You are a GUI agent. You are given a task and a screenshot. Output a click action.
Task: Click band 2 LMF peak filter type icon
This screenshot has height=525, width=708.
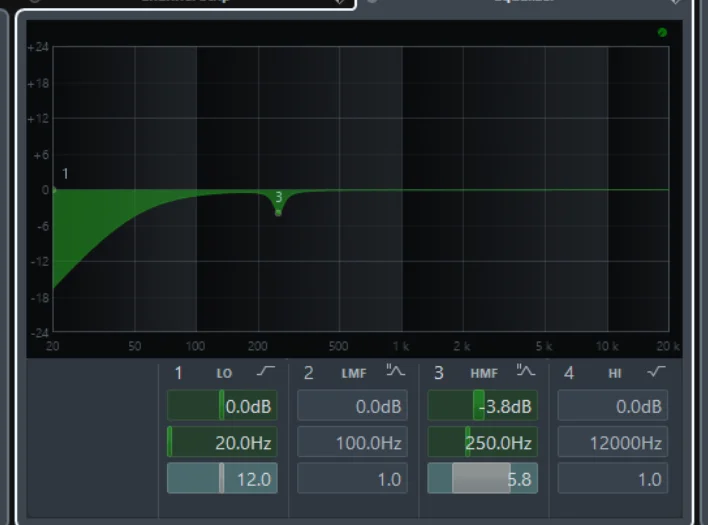[396, 371]
